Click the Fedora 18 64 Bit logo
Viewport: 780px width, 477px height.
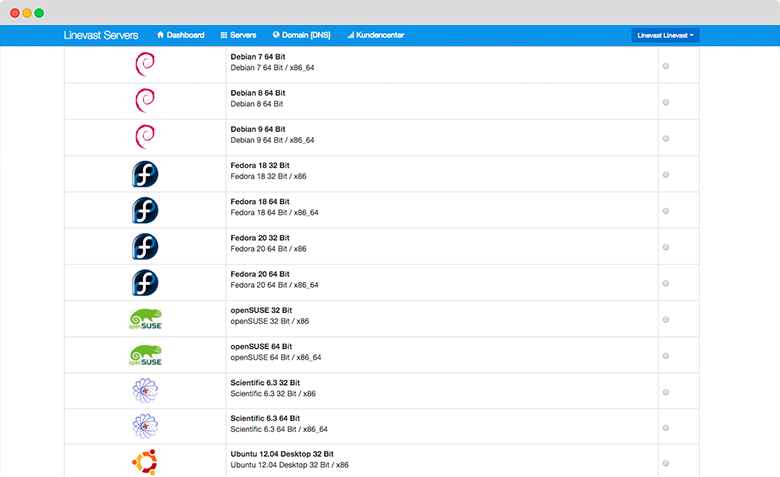[x=145, y=210]
